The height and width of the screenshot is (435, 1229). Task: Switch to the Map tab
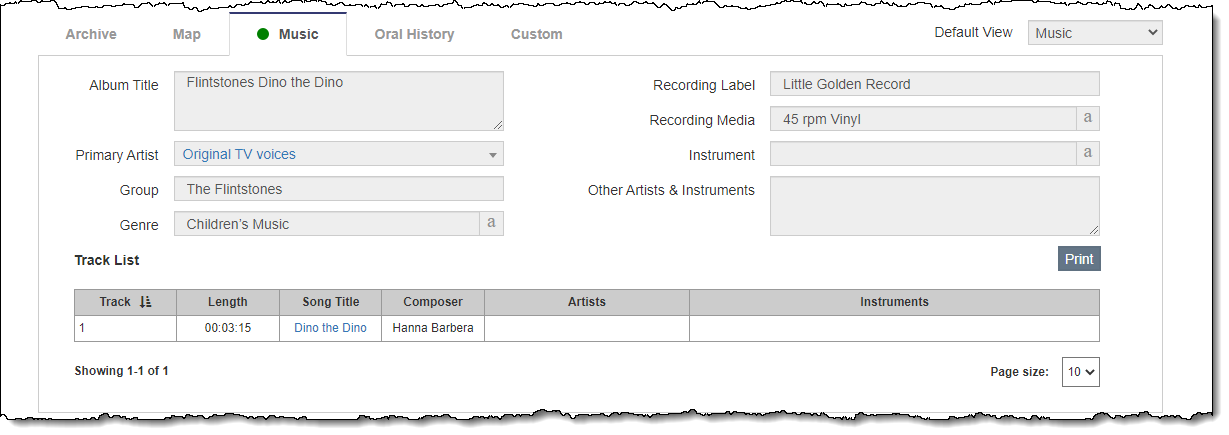(x=187, y=34)
